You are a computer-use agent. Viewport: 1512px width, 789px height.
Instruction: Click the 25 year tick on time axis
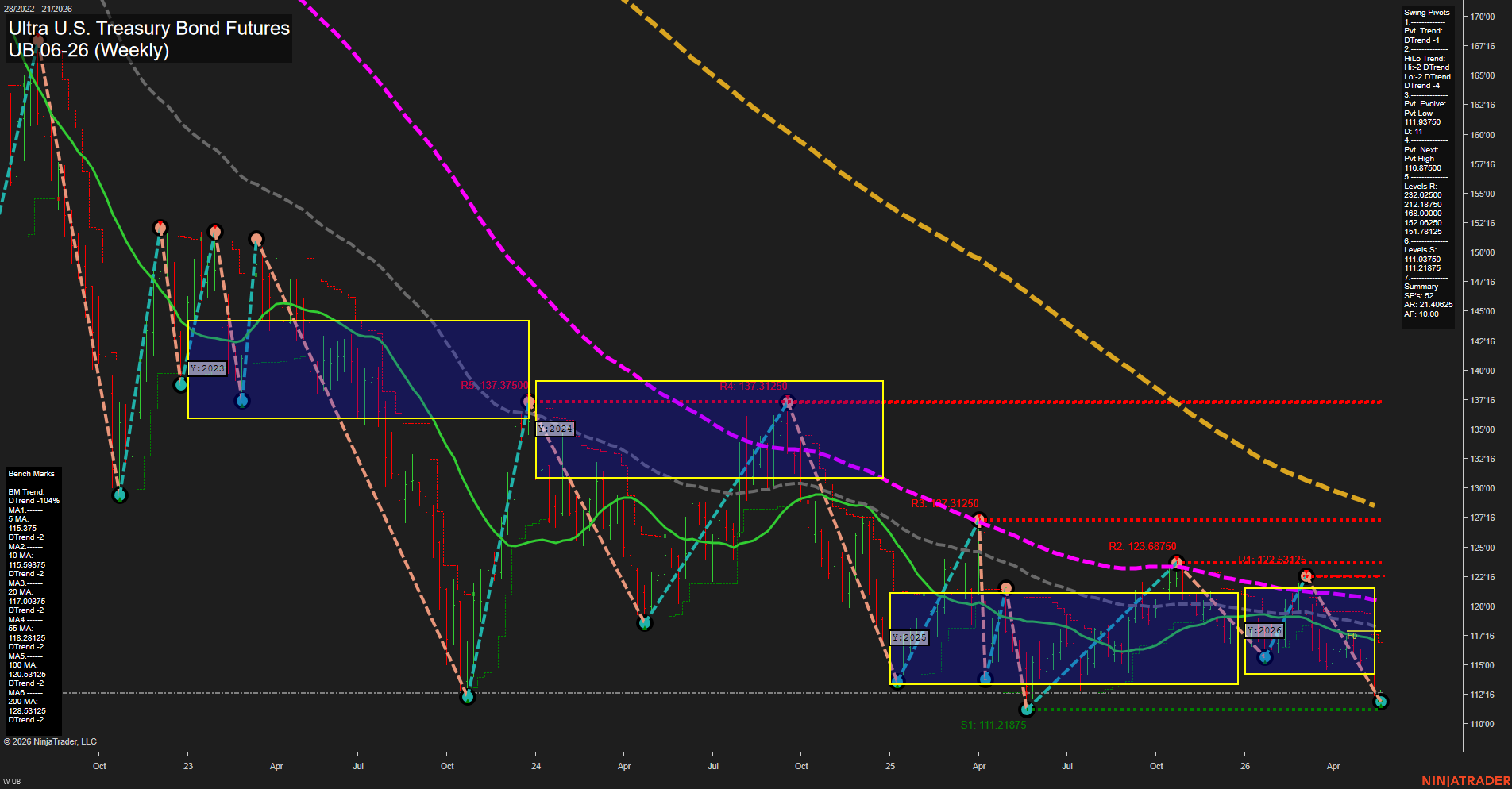pos(890,766)
